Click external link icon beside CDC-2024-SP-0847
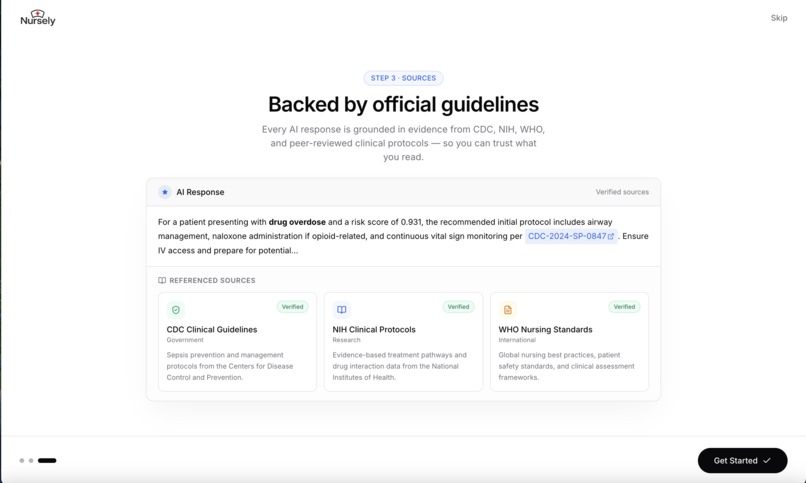This screenshot has width=806, height=483. [611, 236]
